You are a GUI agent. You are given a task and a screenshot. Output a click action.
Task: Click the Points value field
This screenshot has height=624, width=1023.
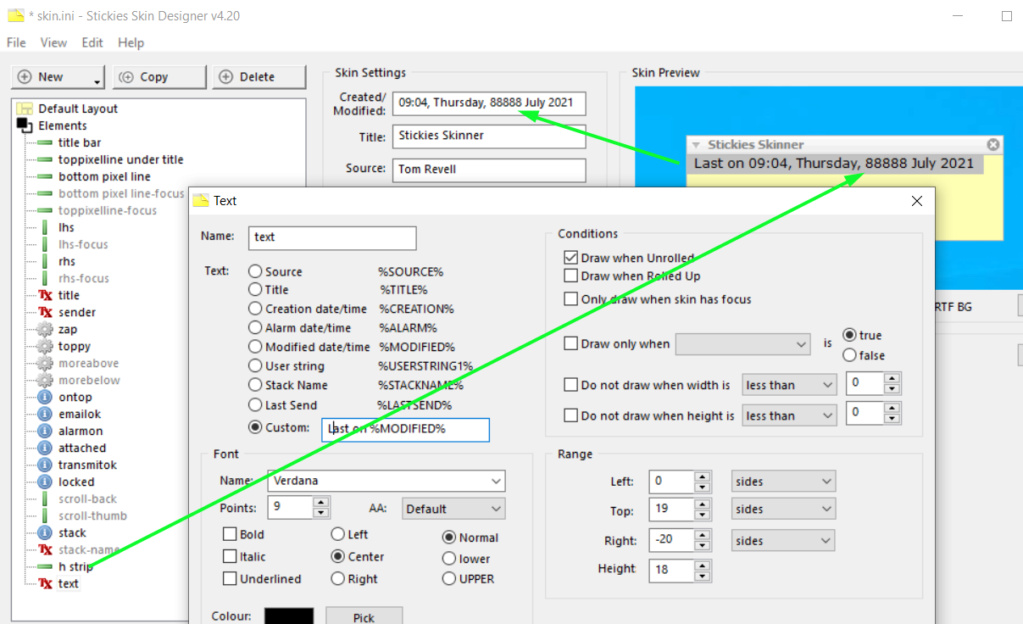(291, 507)
